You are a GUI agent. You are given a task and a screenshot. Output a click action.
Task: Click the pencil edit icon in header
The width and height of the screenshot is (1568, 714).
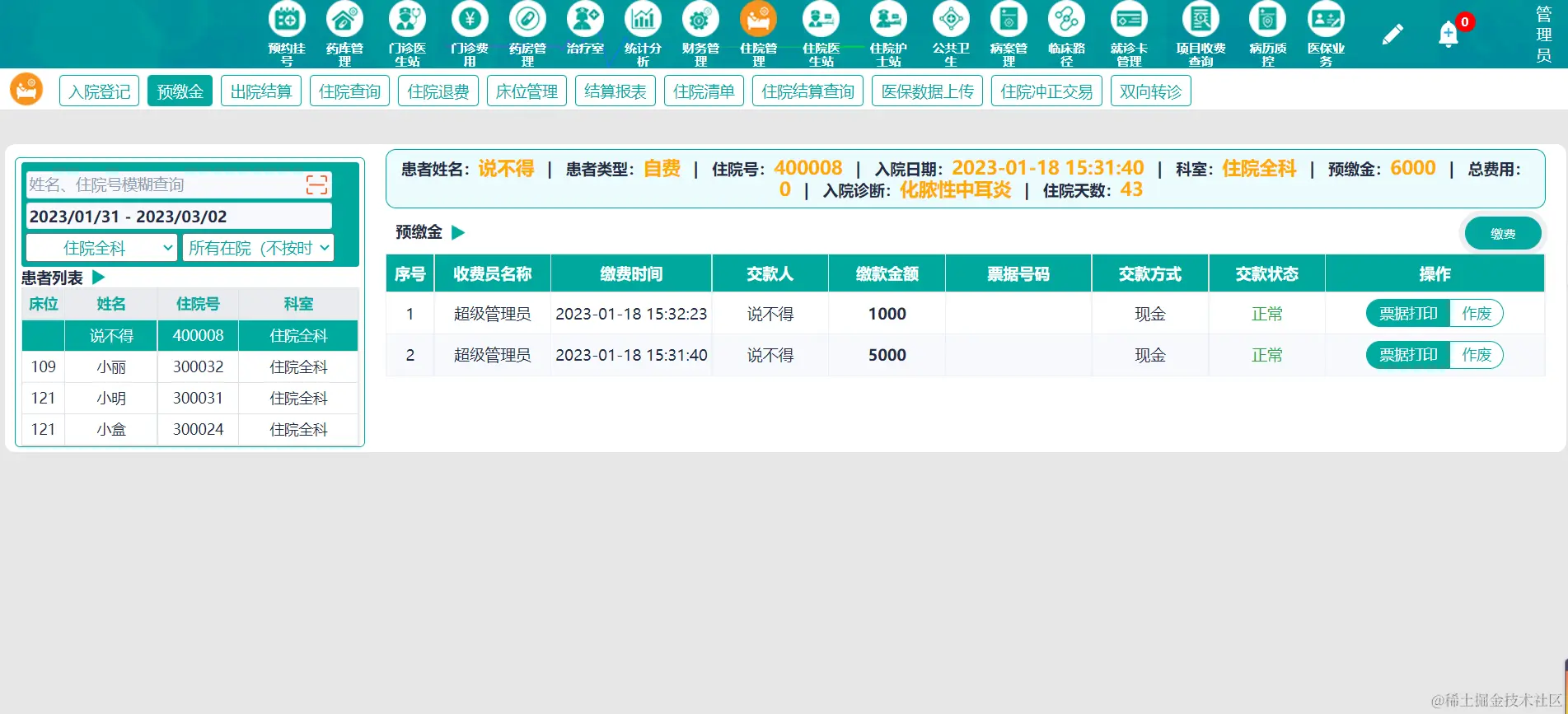[x=1392, y=34]
